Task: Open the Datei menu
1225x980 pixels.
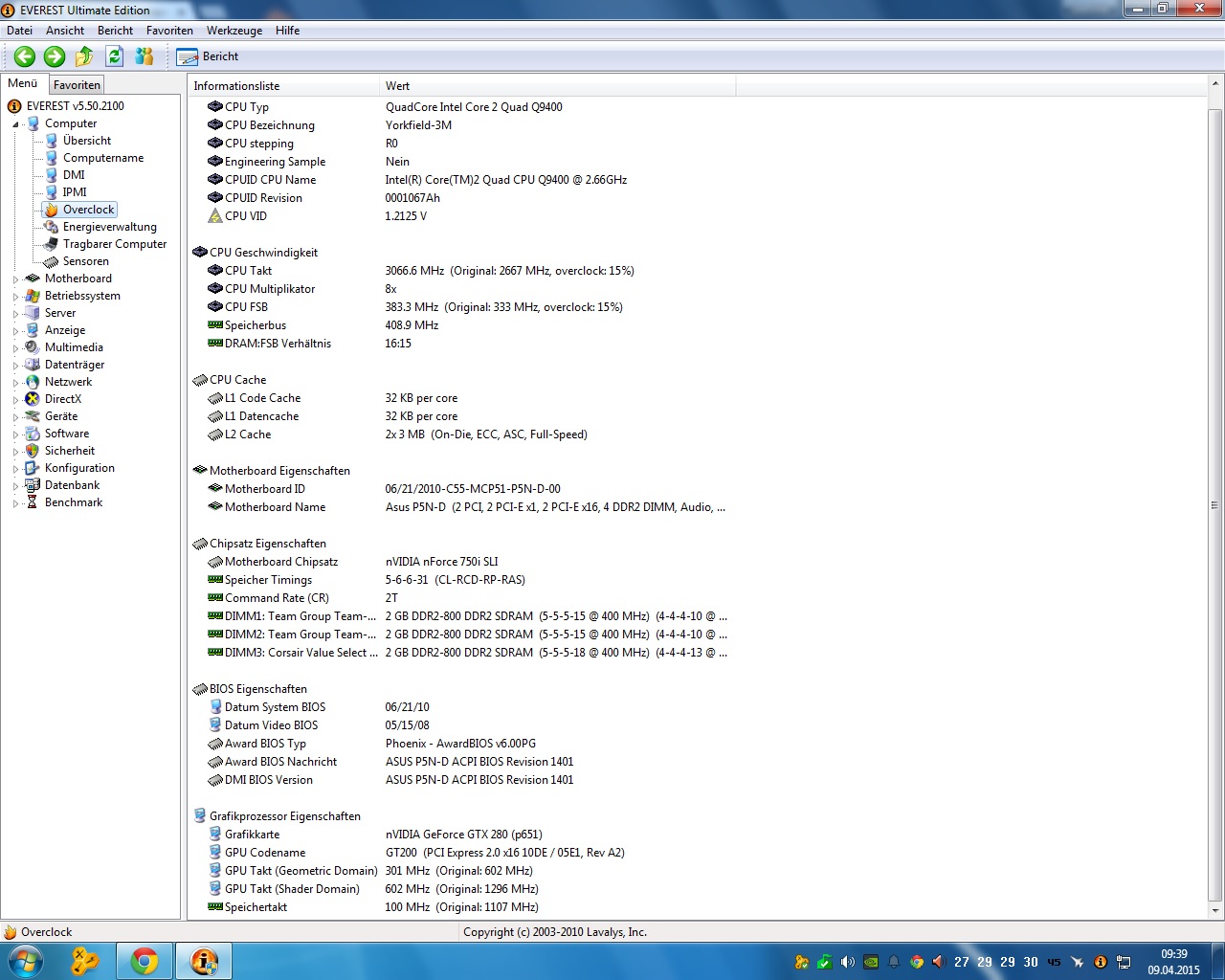Action: (x=19, y=31)
